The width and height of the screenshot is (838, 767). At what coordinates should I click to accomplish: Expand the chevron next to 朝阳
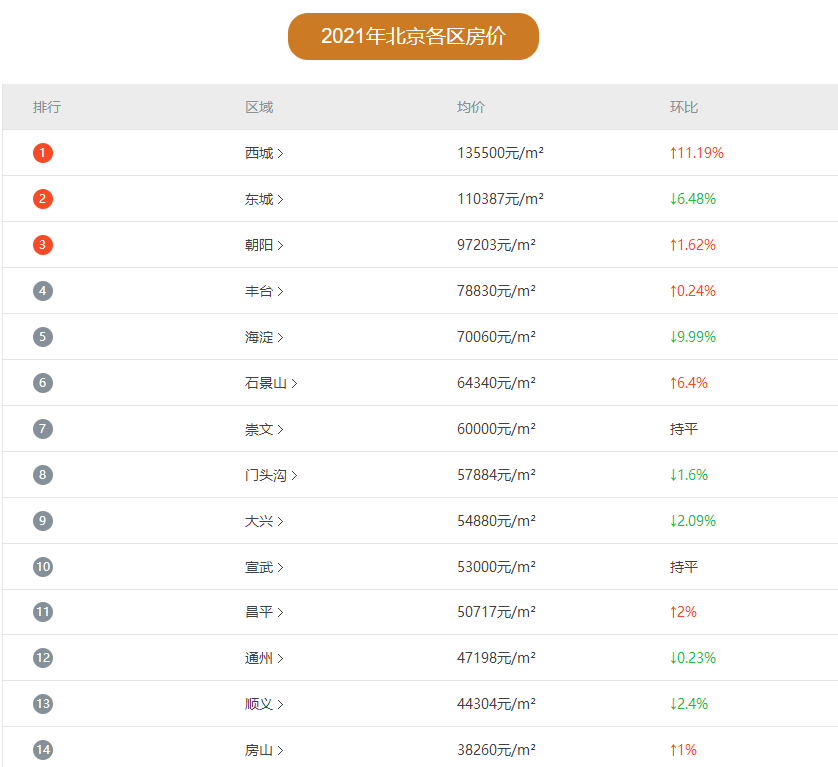tap(281, 245)
